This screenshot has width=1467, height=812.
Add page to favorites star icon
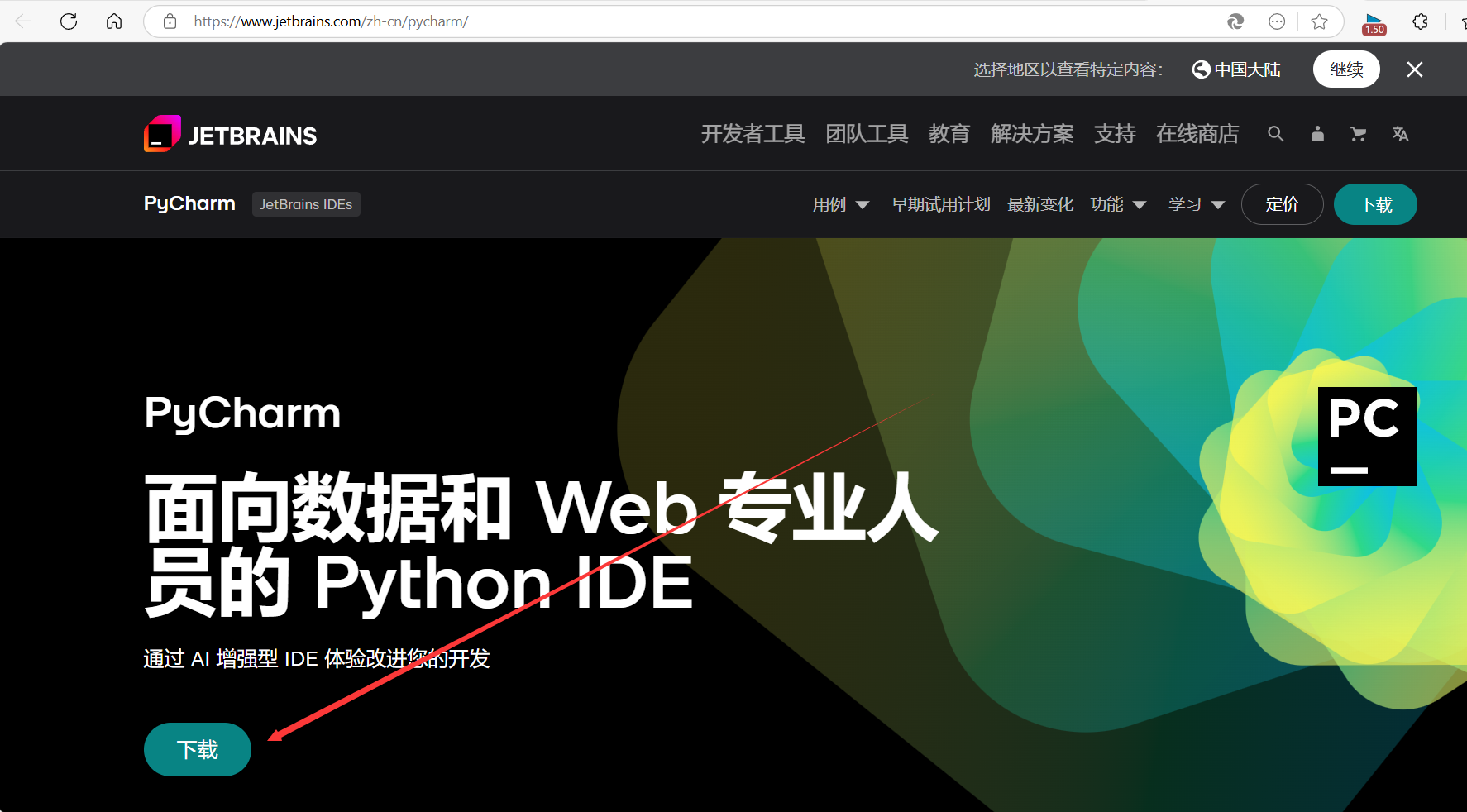coord(1320,21)
